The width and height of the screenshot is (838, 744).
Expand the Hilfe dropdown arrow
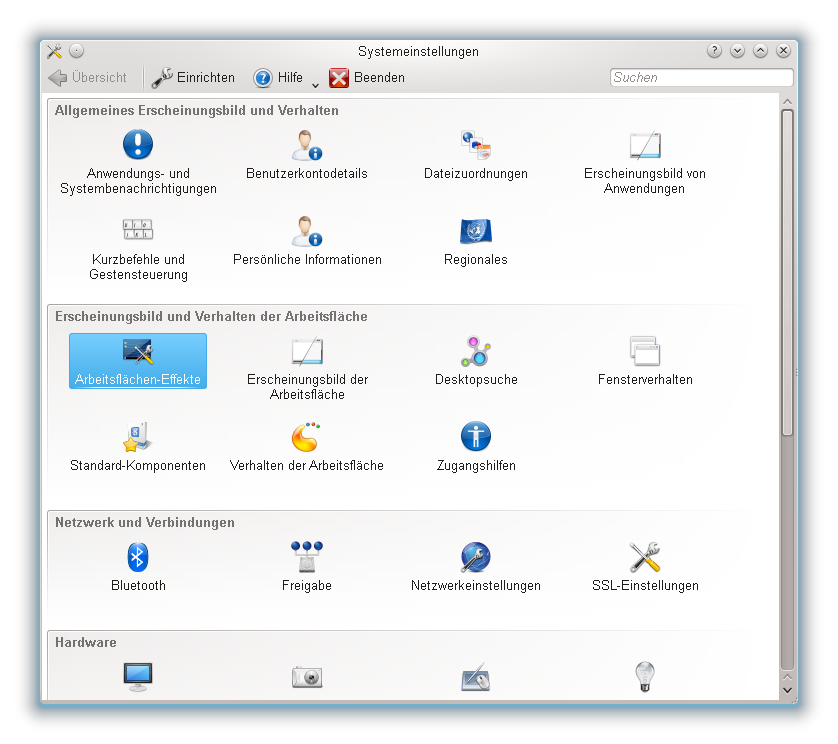tap(315, 84)
